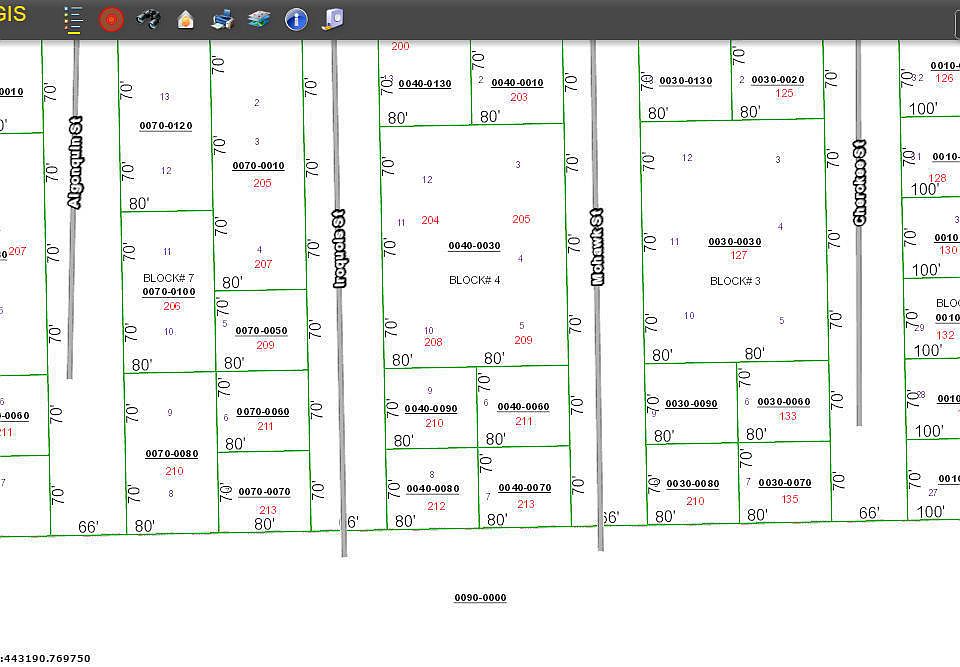This screenshot has height=667, width=960.
Task: Click red address number 125
Action: [784, 93]
